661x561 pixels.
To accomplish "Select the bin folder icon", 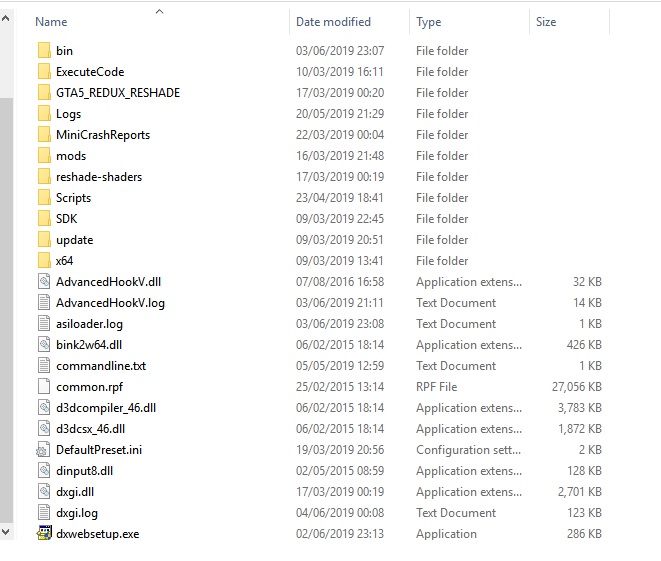I will click(44, 51).
